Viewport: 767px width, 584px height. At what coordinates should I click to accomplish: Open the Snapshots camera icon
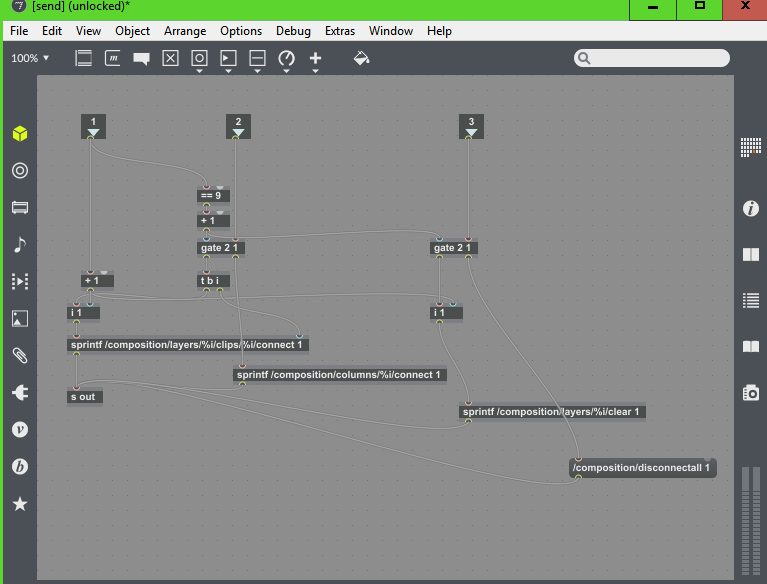pos(750,393)
